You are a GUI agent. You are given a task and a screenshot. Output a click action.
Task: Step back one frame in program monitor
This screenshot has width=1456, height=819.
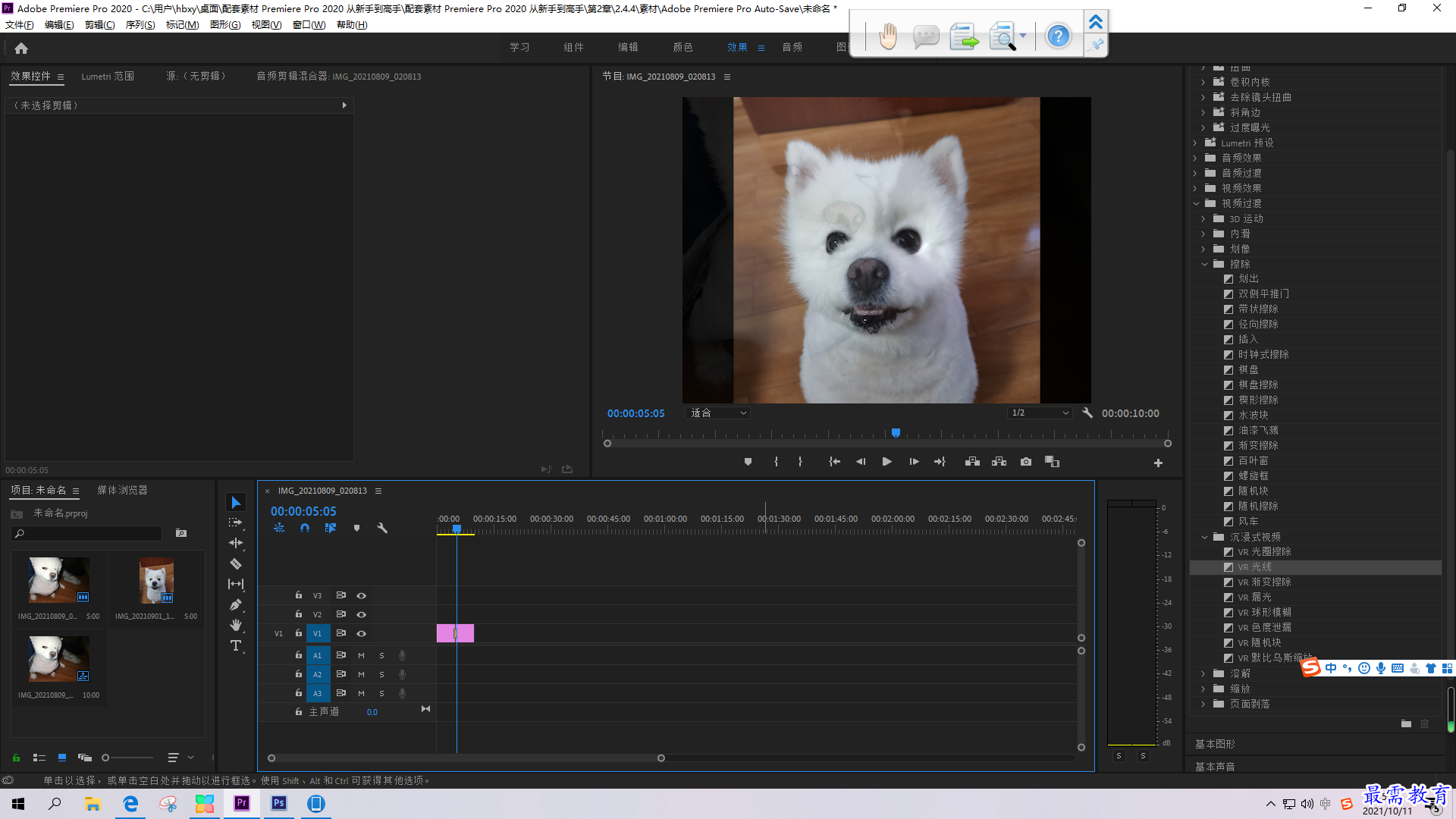click(861, 462)
